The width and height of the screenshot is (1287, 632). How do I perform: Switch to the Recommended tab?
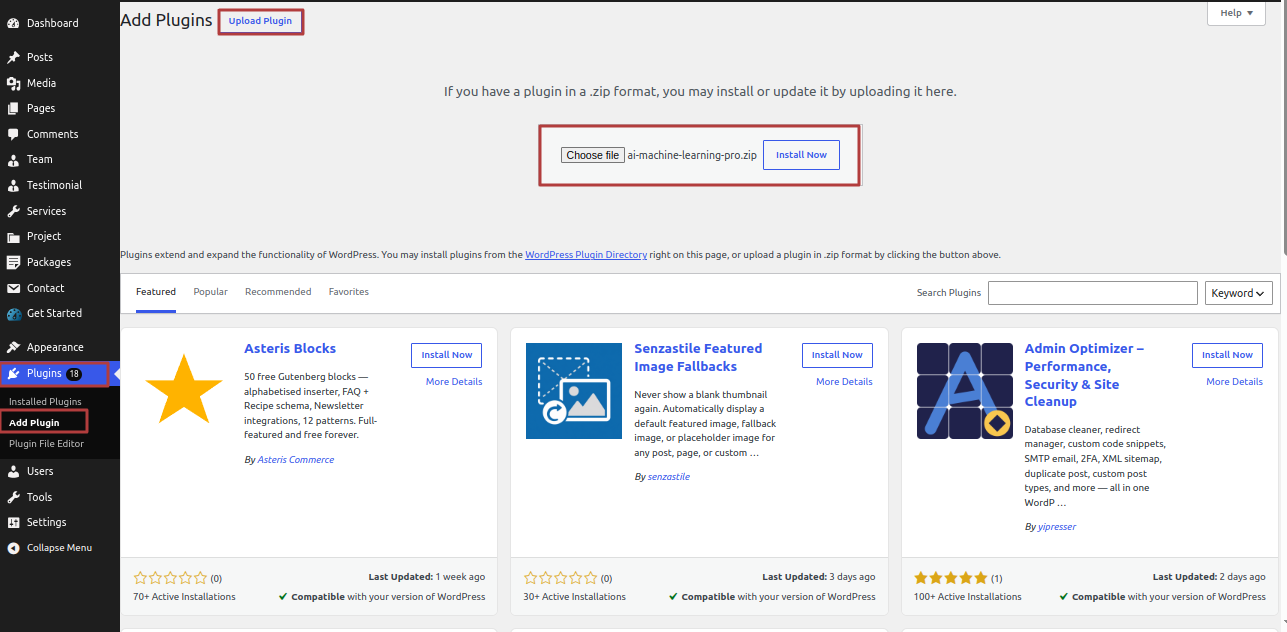(278, 292)
